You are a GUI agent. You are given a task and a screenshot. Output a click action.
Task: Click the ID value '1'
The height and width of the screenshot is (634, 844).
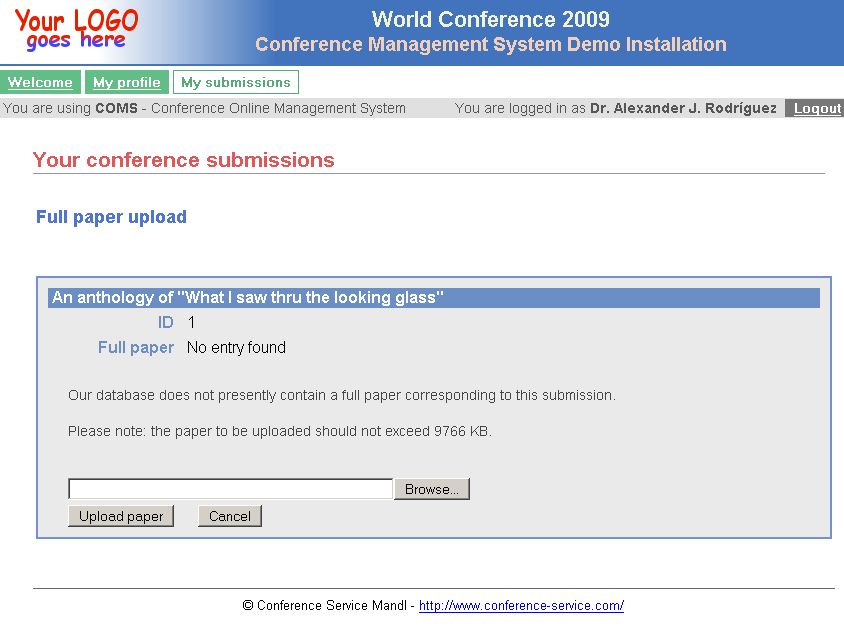pos(191,323)
